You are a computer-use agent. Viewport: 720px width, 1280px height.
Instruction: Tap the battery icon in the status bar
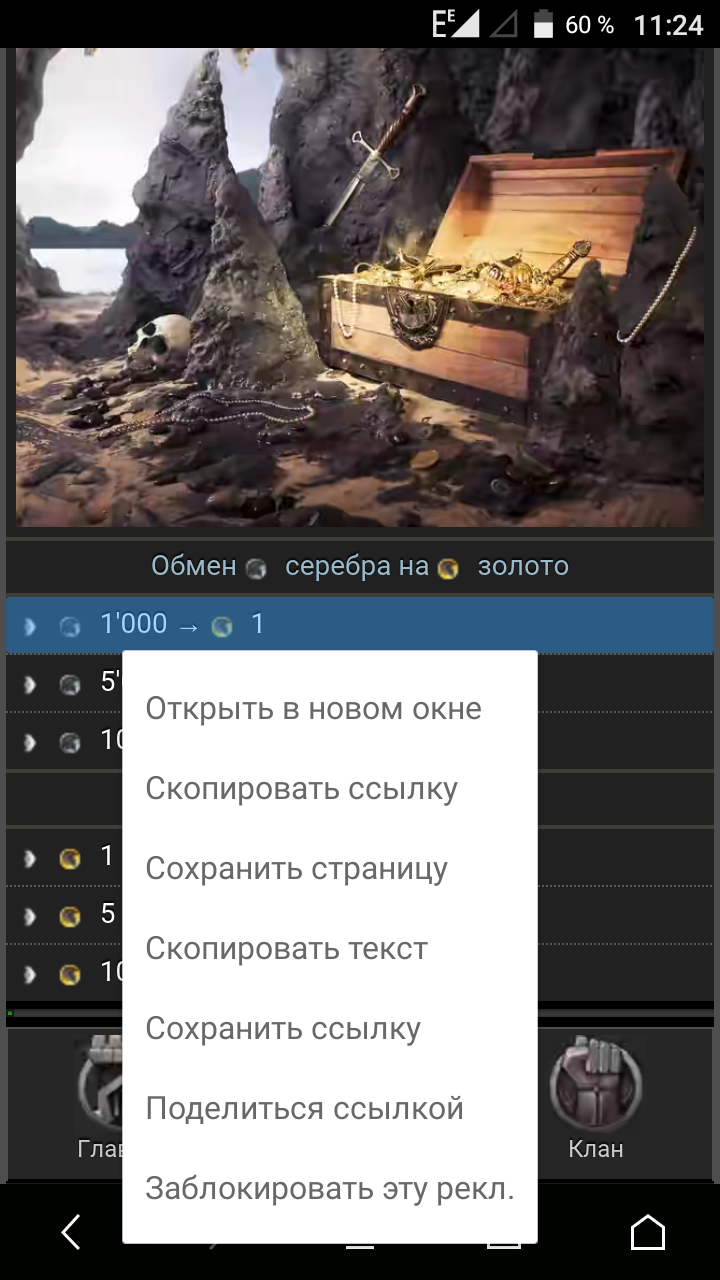[543, 24]
